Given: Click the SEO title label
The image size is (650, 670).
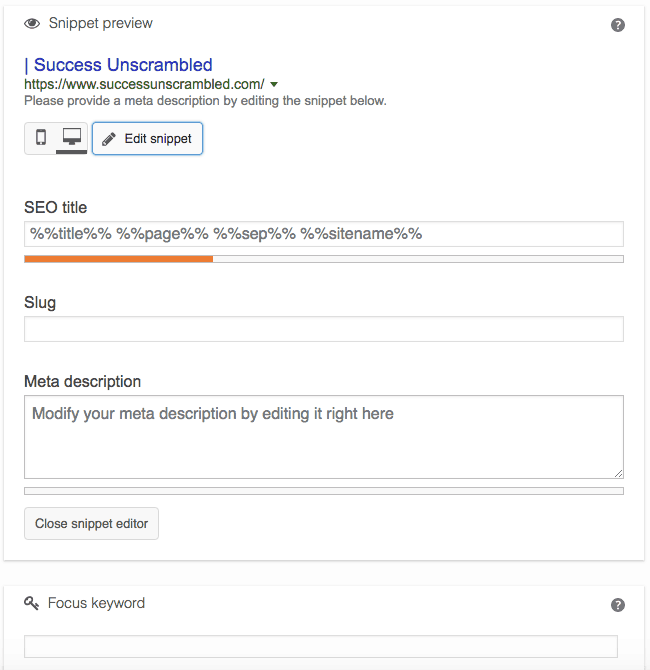Looking at the screenshot, I should click(x=56, y=208).
